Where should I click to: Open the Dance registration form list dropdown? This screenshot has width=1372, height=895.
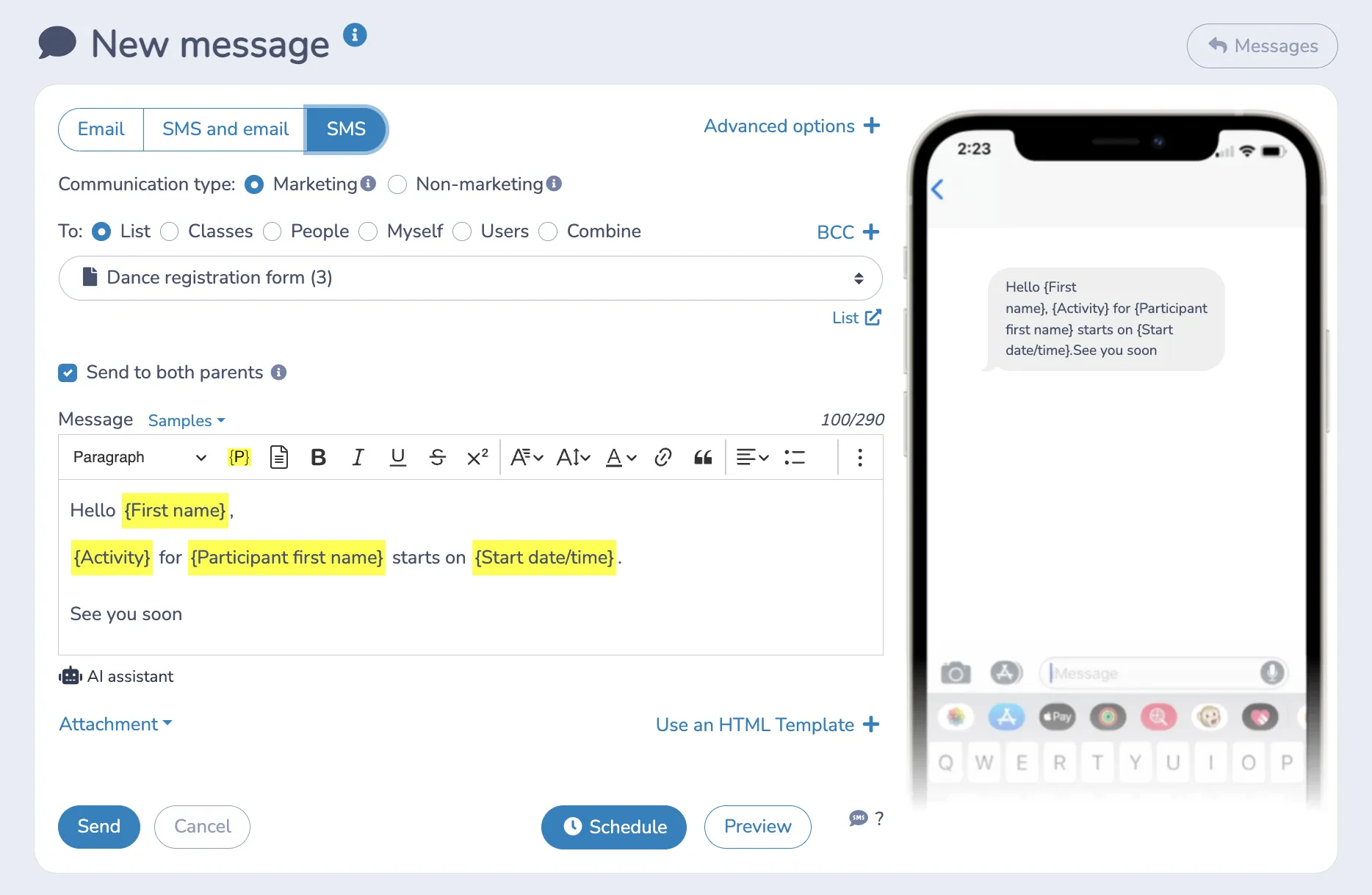tap(470, 278)
